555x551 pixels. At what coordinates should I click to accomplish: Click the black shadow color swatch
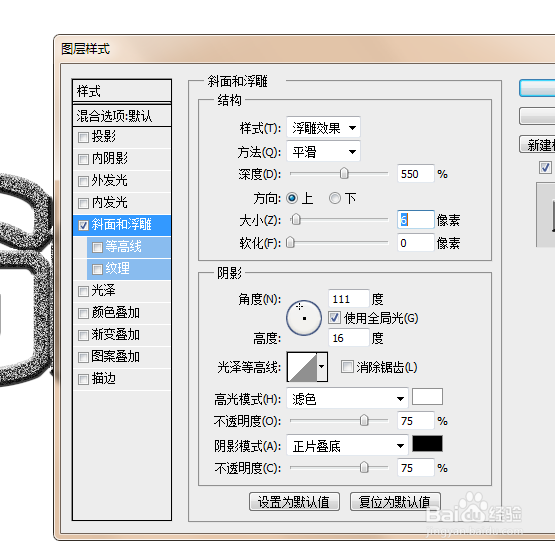click(x=427, y=444)
